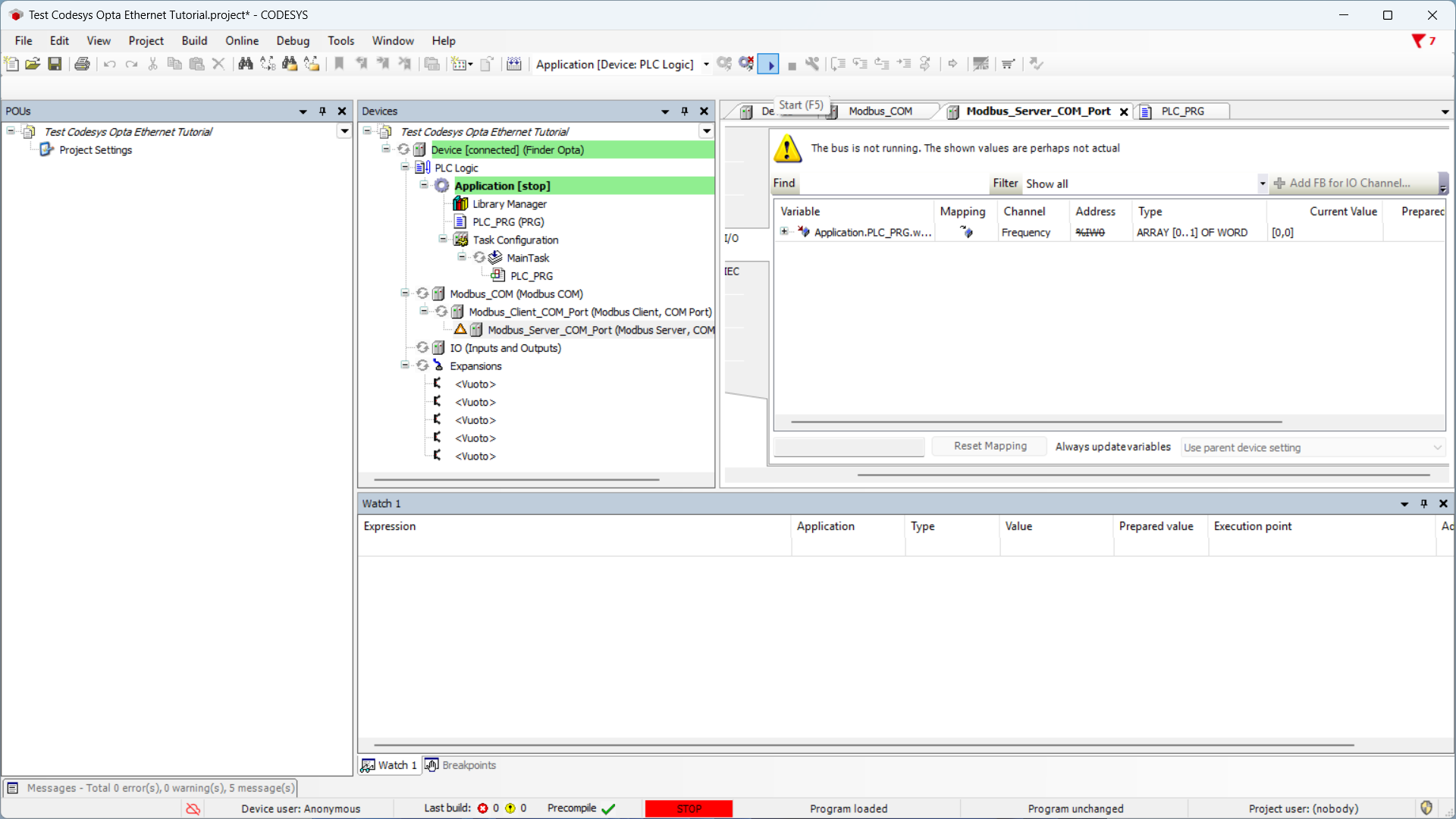Click the Print toolbar icon
Image resolution: width=1456 pixels, height=819 pixels.
click(82, 64)
